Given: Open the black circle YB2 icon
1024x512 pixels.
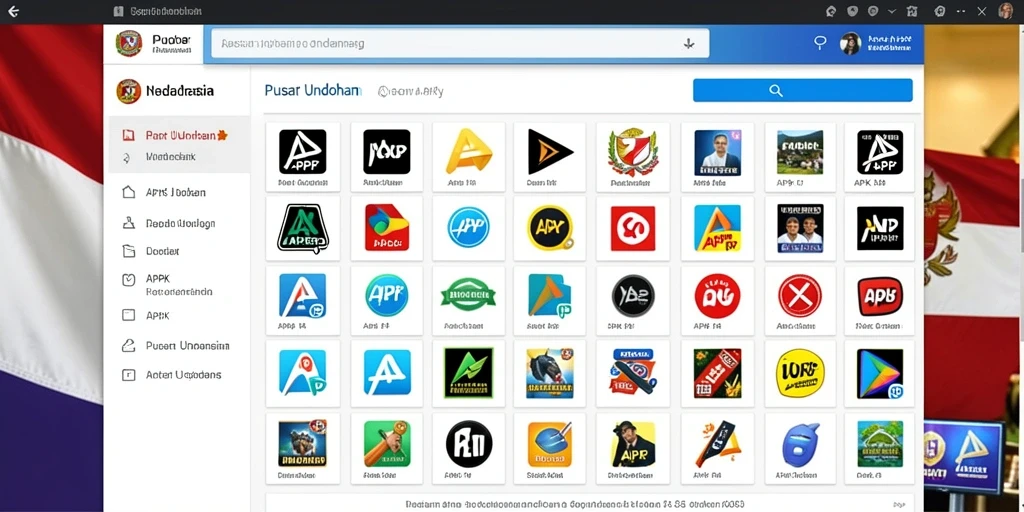Looking at the screenshot, I should point(632,296).
